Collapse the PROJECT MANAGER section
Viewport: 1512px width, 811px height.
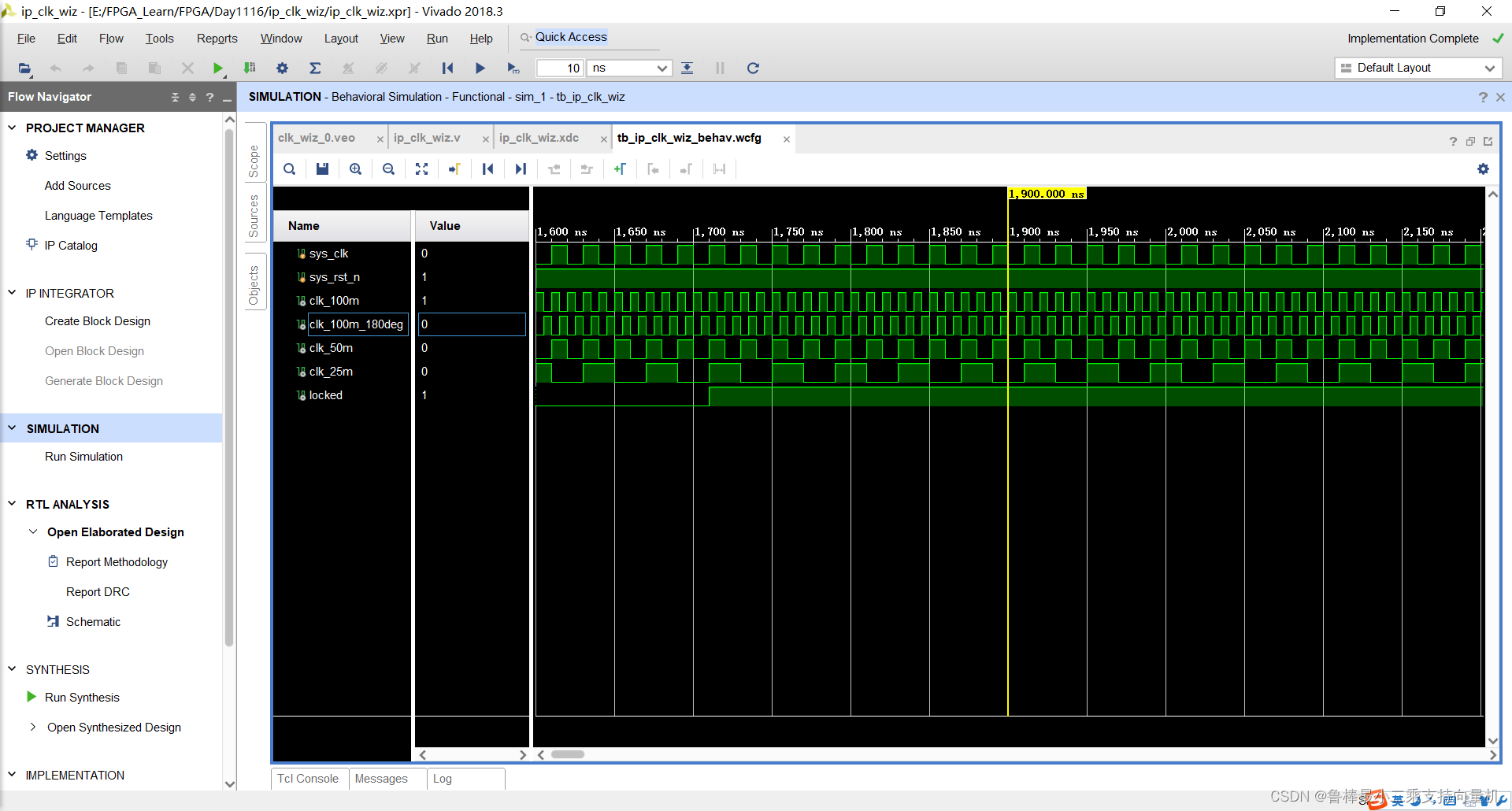point(12,128)
